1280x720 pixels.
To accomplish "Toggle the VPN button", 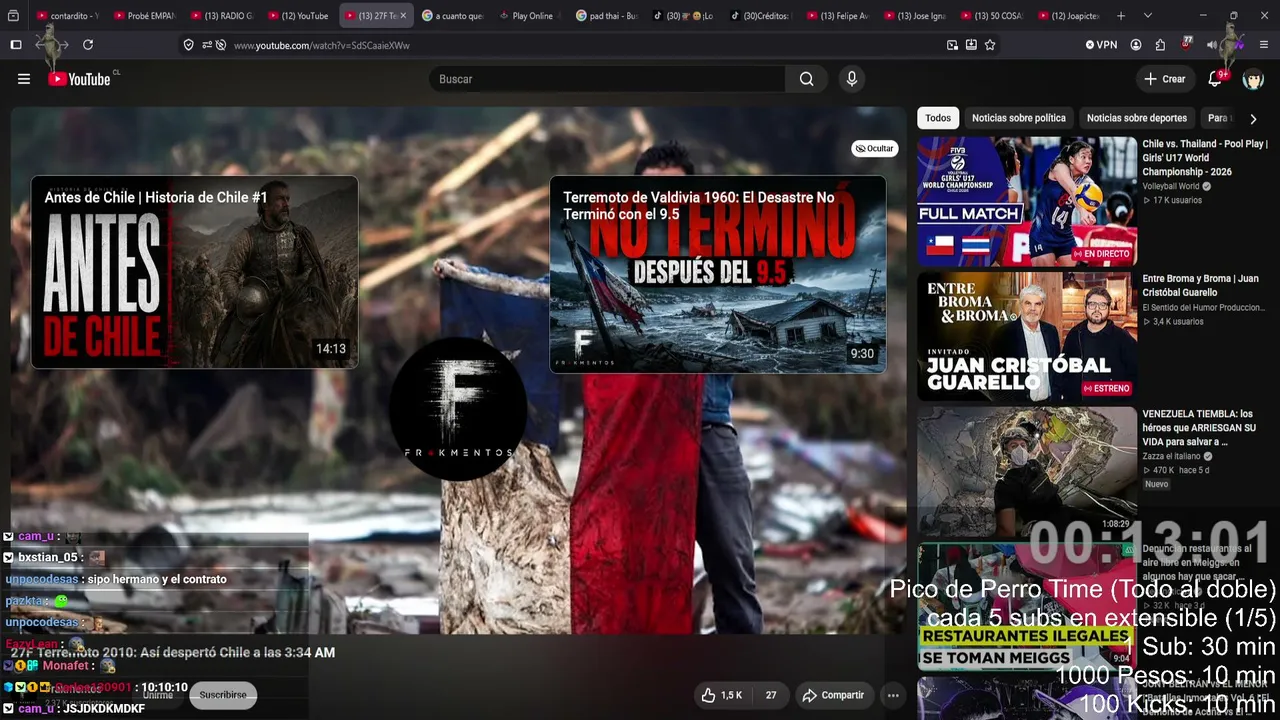I will [x=1101, y=45].
